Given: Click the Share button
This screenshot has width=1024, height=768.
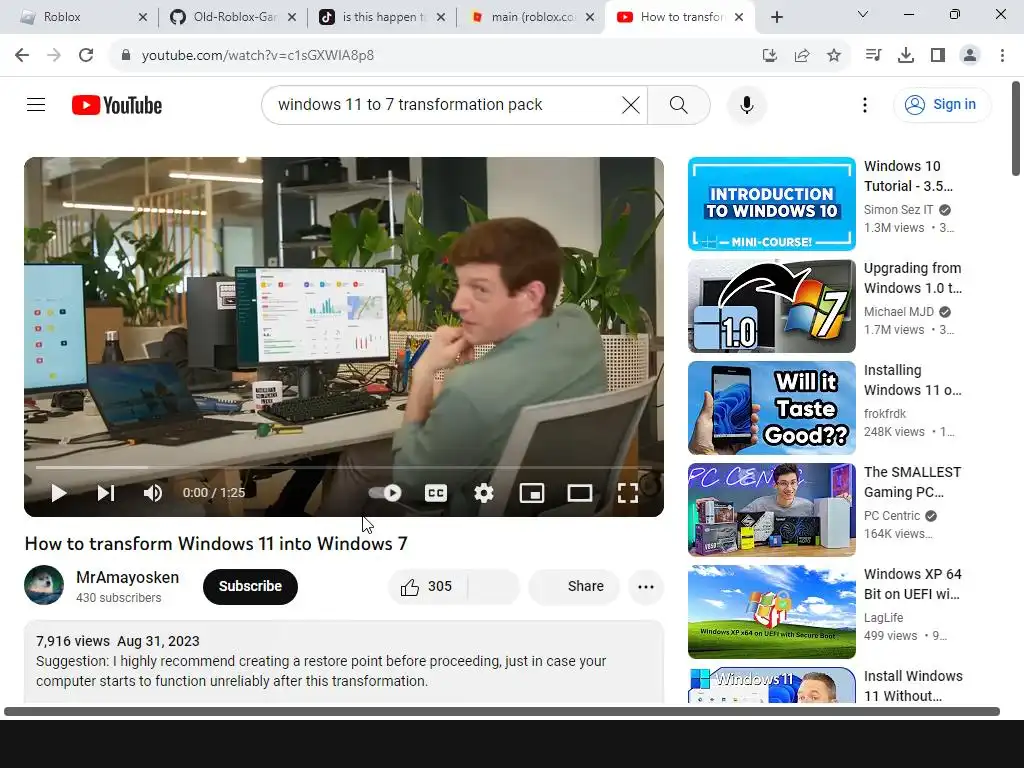Looking at the screenshot, I should click(x=574, y=586).
